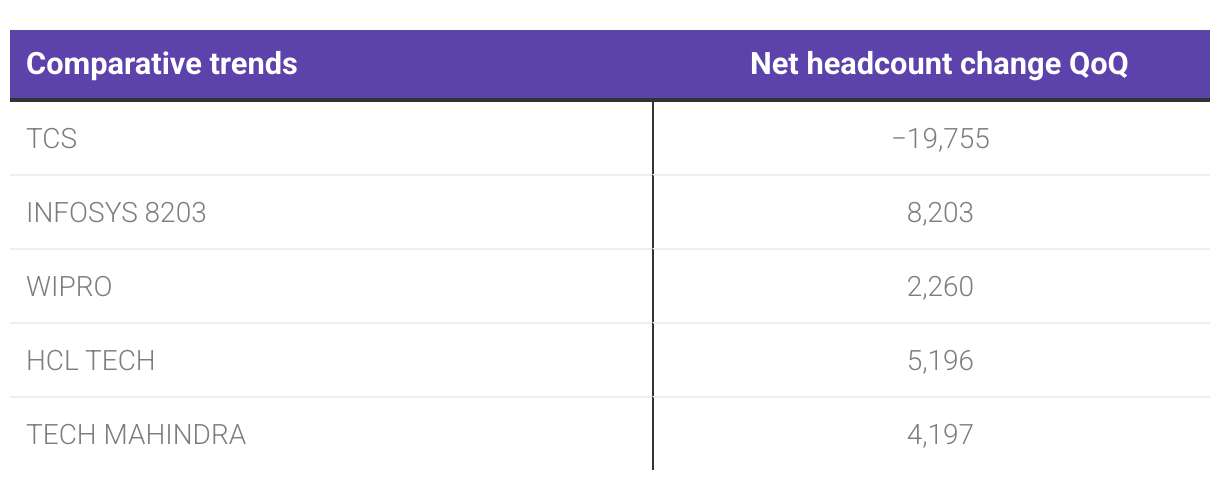Select the 8,203 value in the headcount column

click(940, 212)
